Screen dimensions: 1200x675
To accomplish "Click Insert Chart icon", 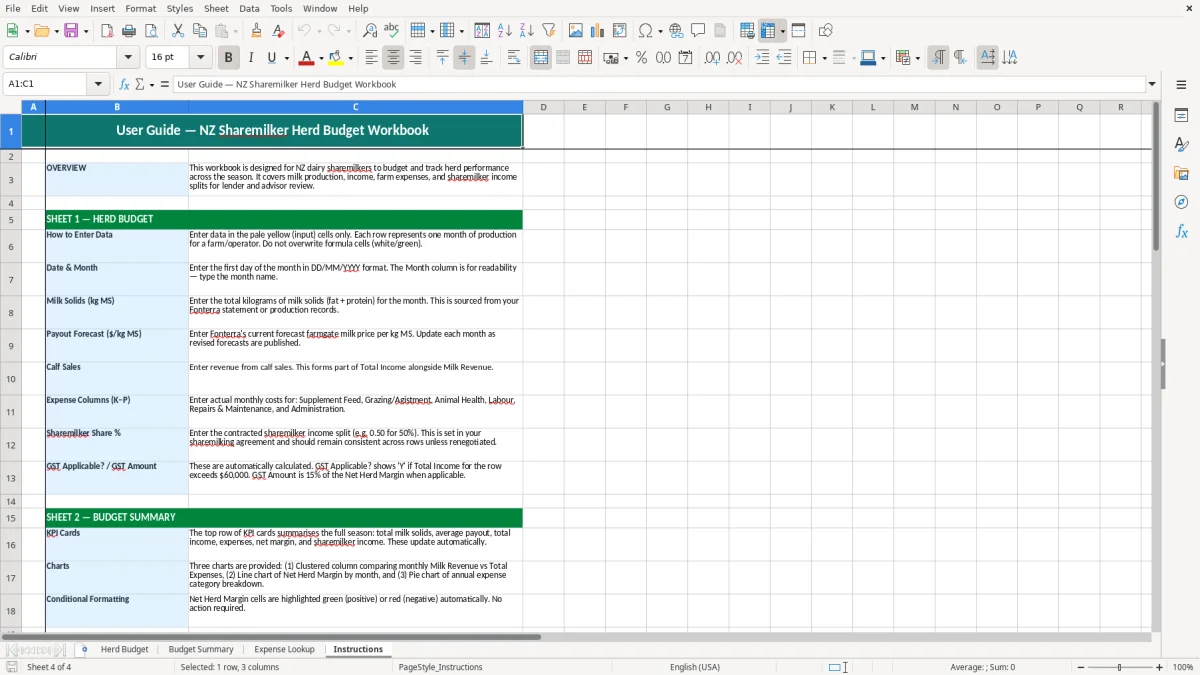I will point(597,31).
